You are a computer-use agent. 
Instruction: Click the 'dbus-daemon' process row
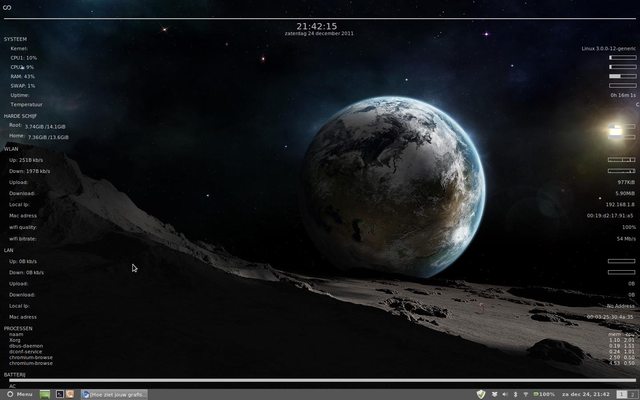pos(26,346)
